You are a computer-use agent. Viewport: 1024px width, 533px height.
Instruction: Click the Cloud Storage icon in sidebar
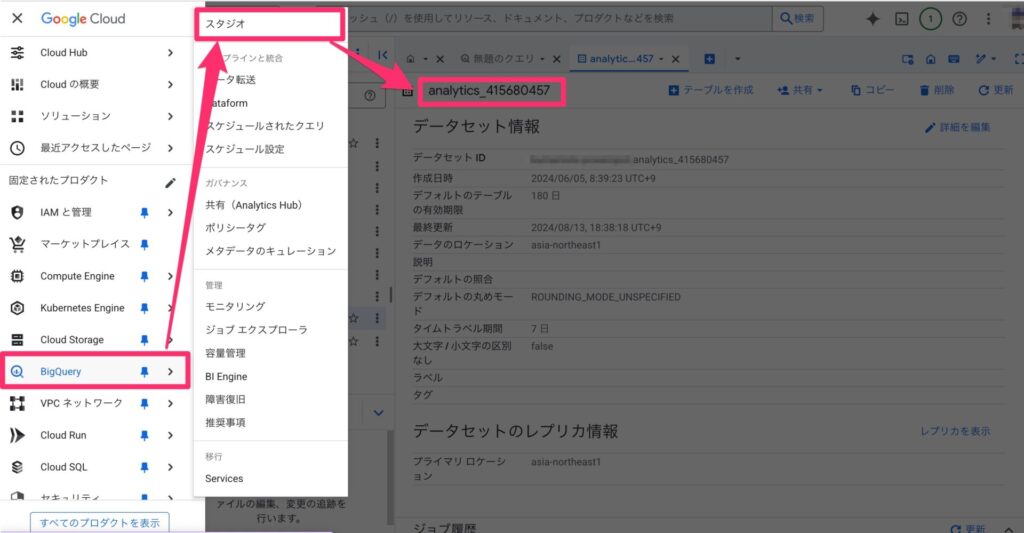click(17, 340)
